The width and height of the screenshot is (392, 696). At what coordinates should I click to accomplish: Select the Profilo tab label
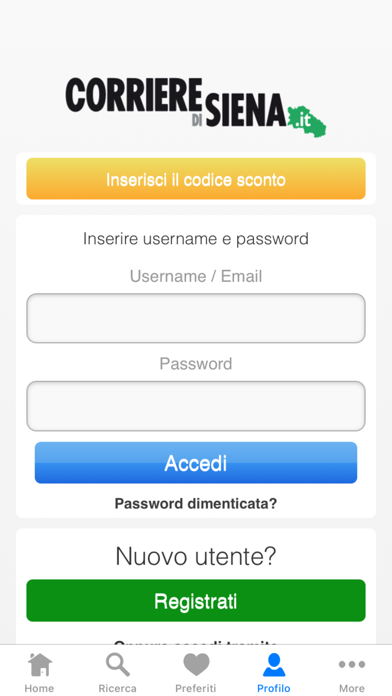274,688
